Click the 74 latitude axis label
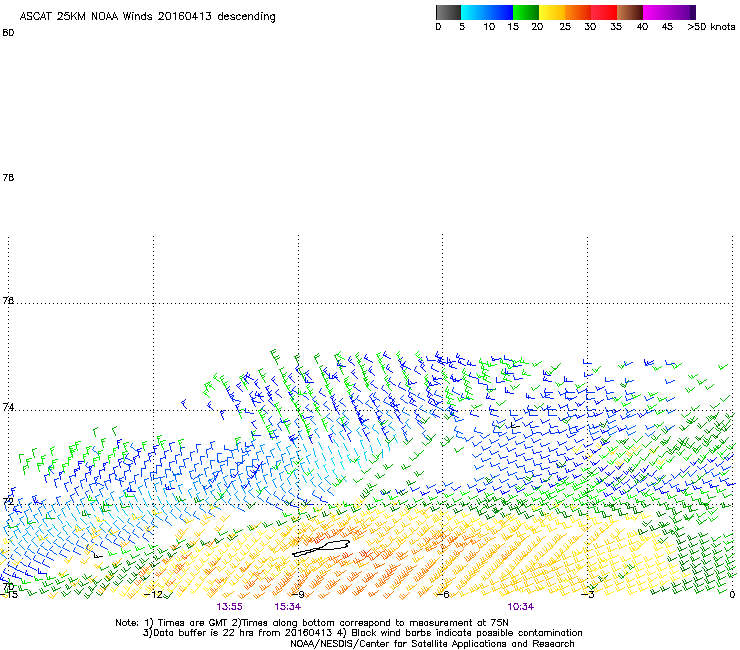 coord(8,407)
